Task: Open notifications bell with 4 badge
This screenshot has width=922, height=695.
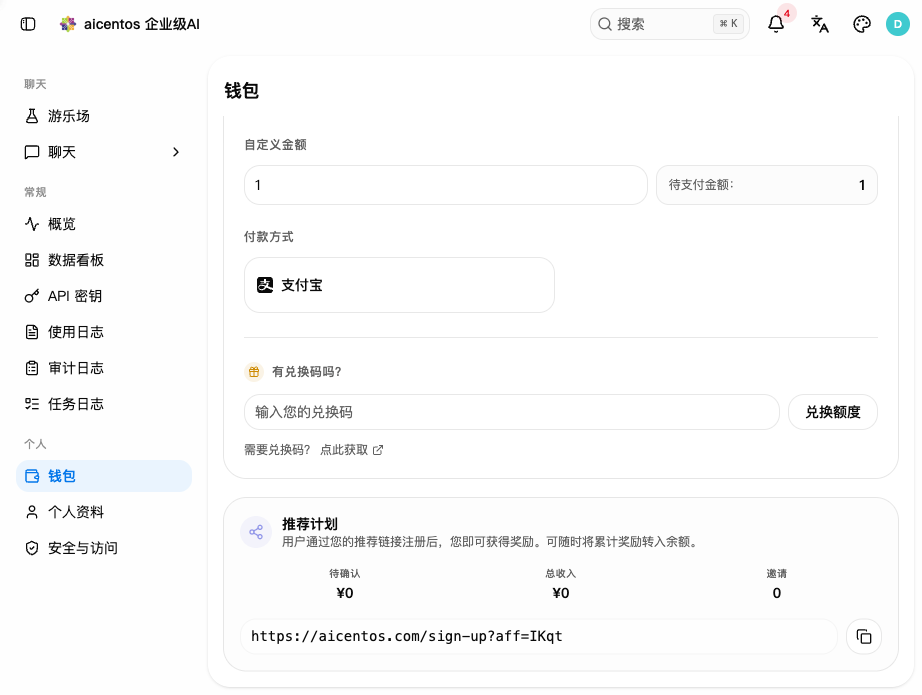Action: coord(776,24)
